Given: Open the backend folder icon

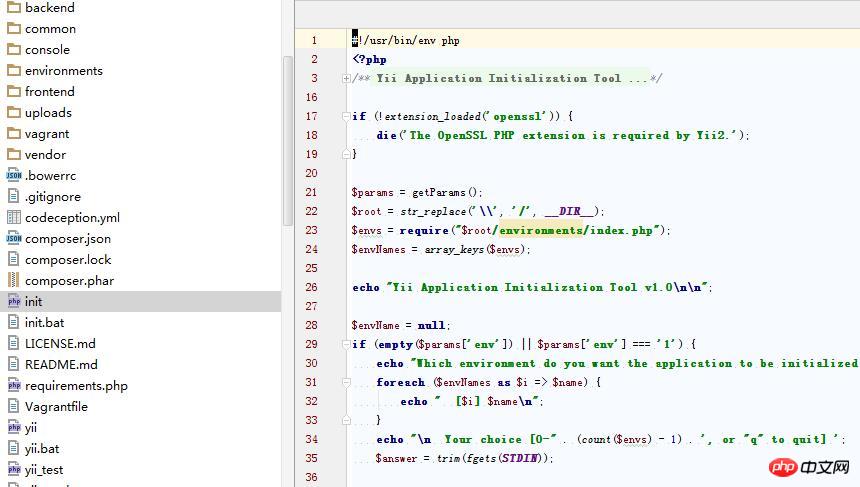Looking at the screenshot, I should 14,8.
